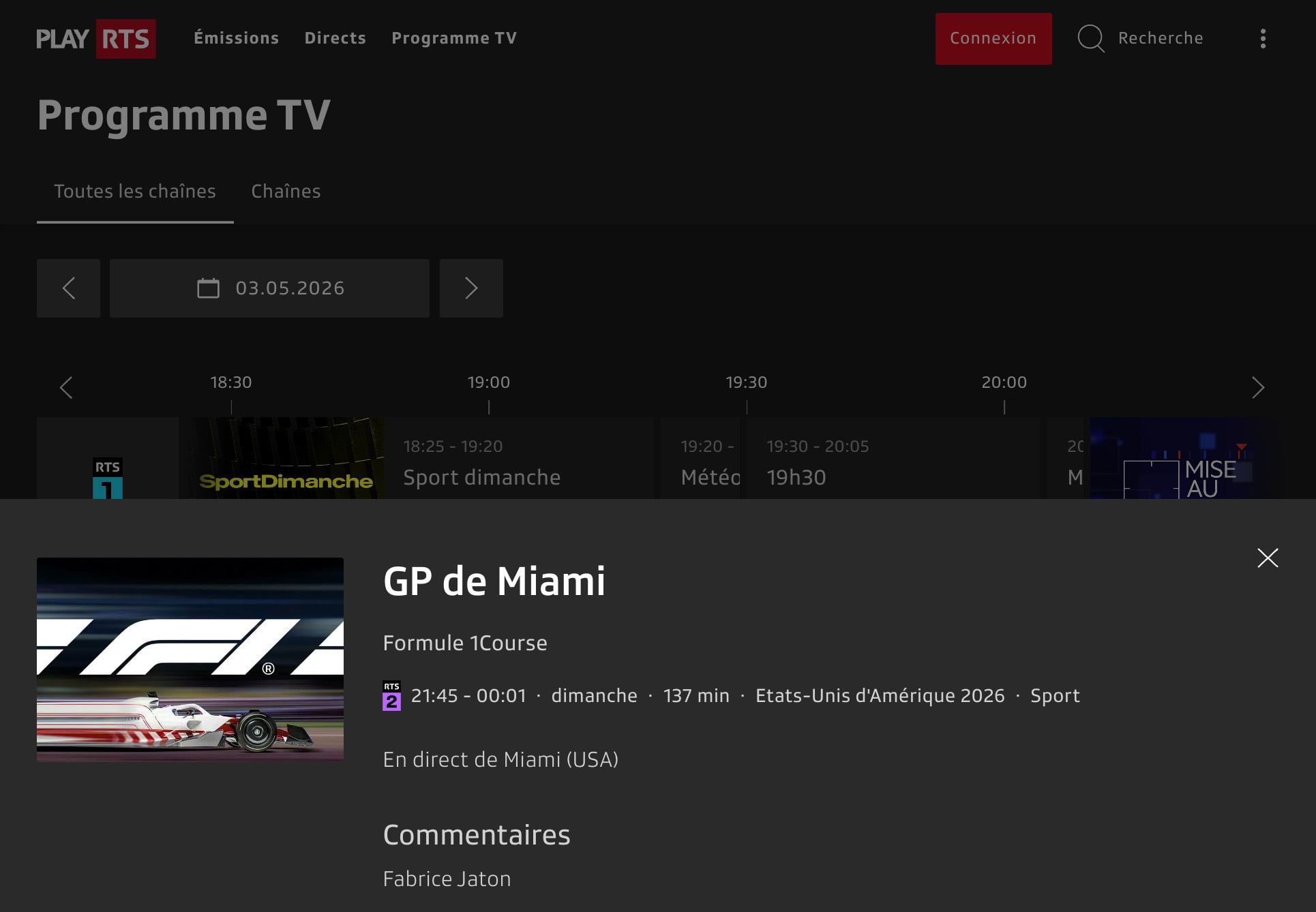Click the RTS 2 channel badge
1316x912 pixels.
[x=391, y=696]
